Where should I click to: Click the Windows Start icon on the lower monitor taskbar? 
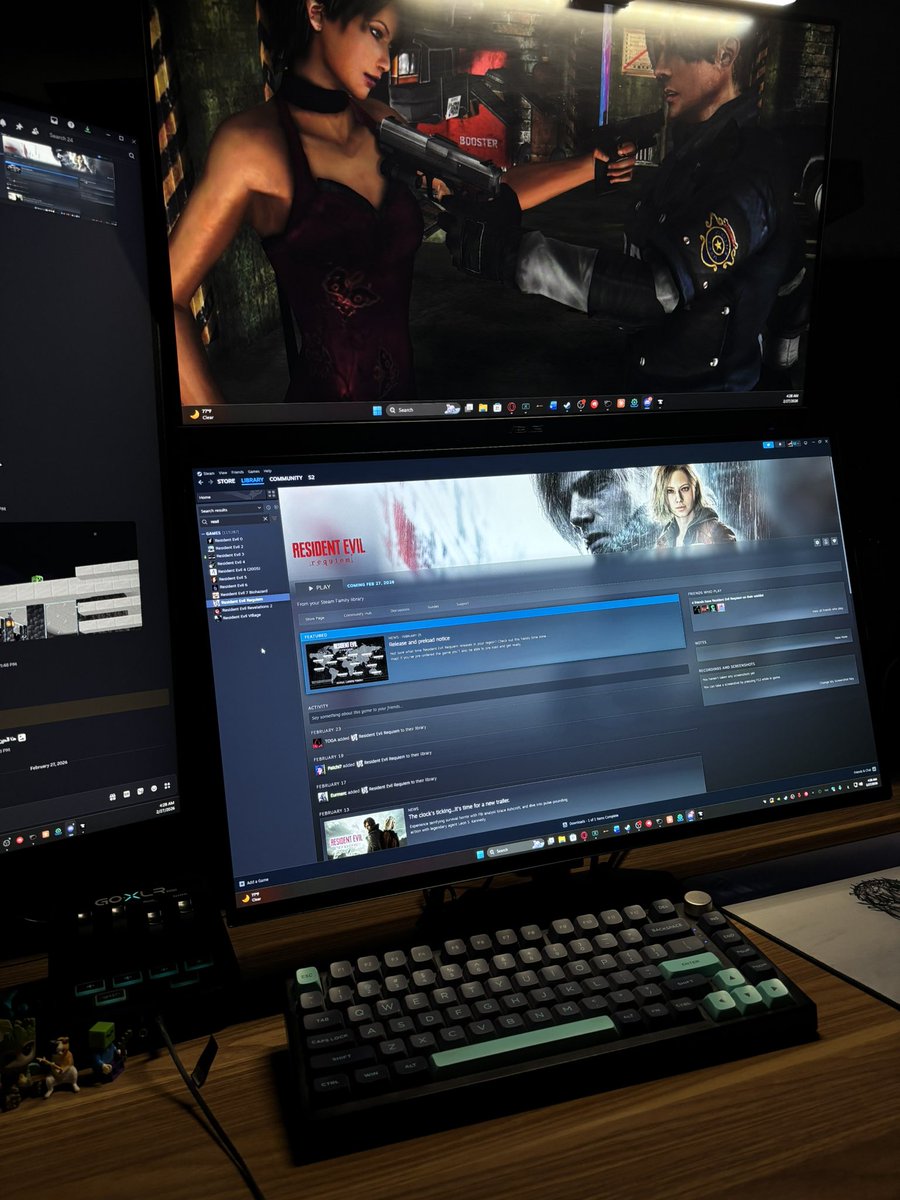tap(480, 855)
